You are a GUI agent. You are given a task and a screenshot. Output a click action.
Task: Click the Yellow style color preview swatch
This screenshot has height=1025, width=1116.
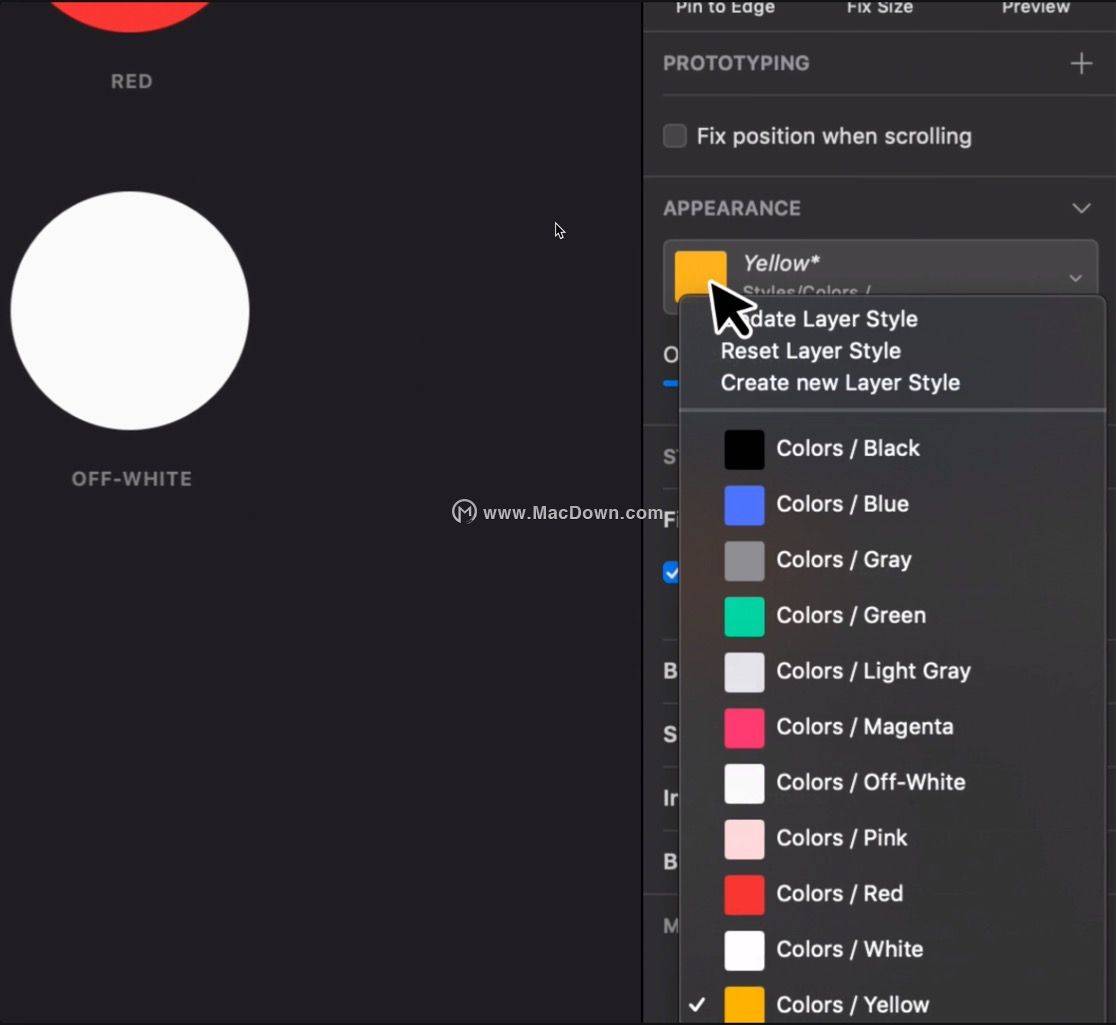tap(700, 275)
